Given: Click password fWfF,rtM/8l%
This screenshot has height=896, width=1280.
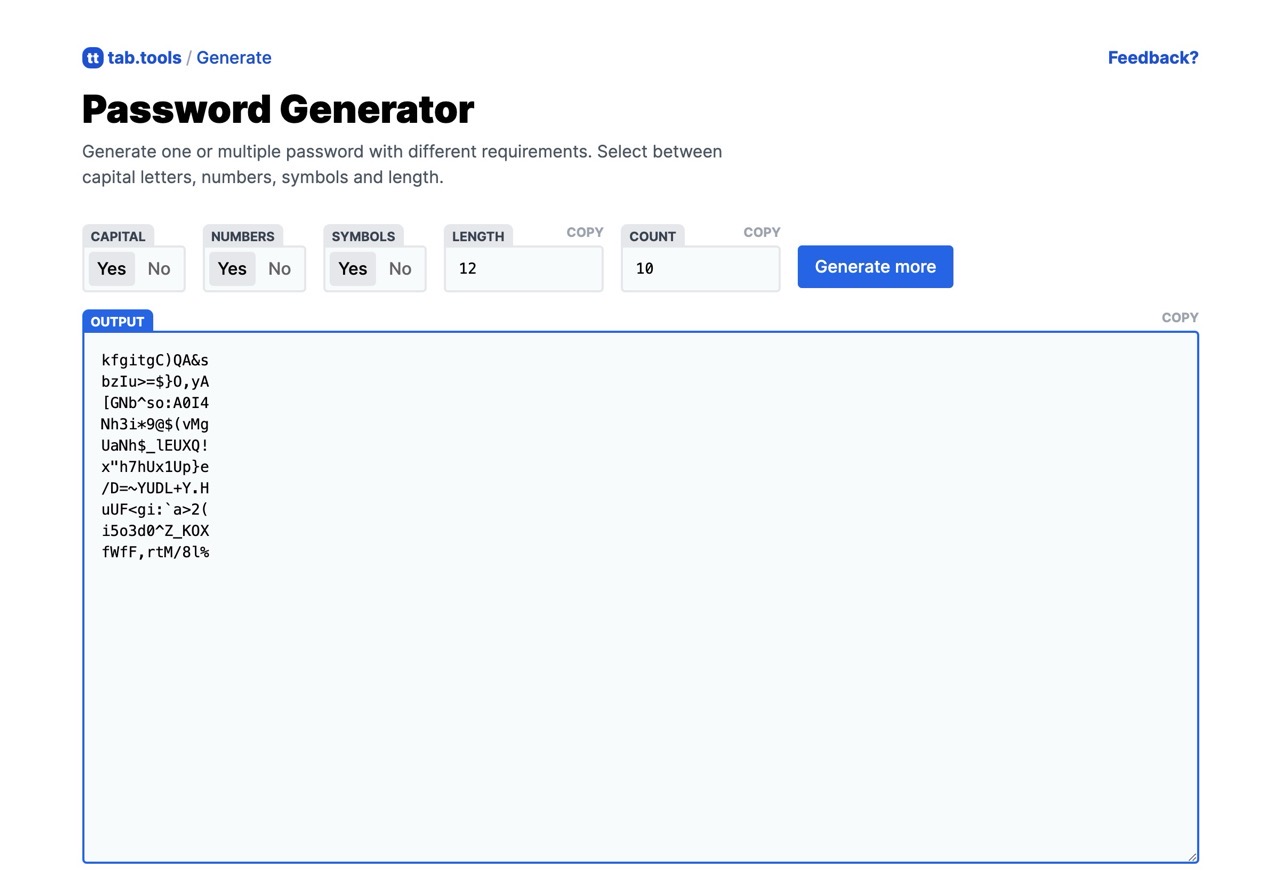Looking at the screenshot, I should [x=155, y=552].
